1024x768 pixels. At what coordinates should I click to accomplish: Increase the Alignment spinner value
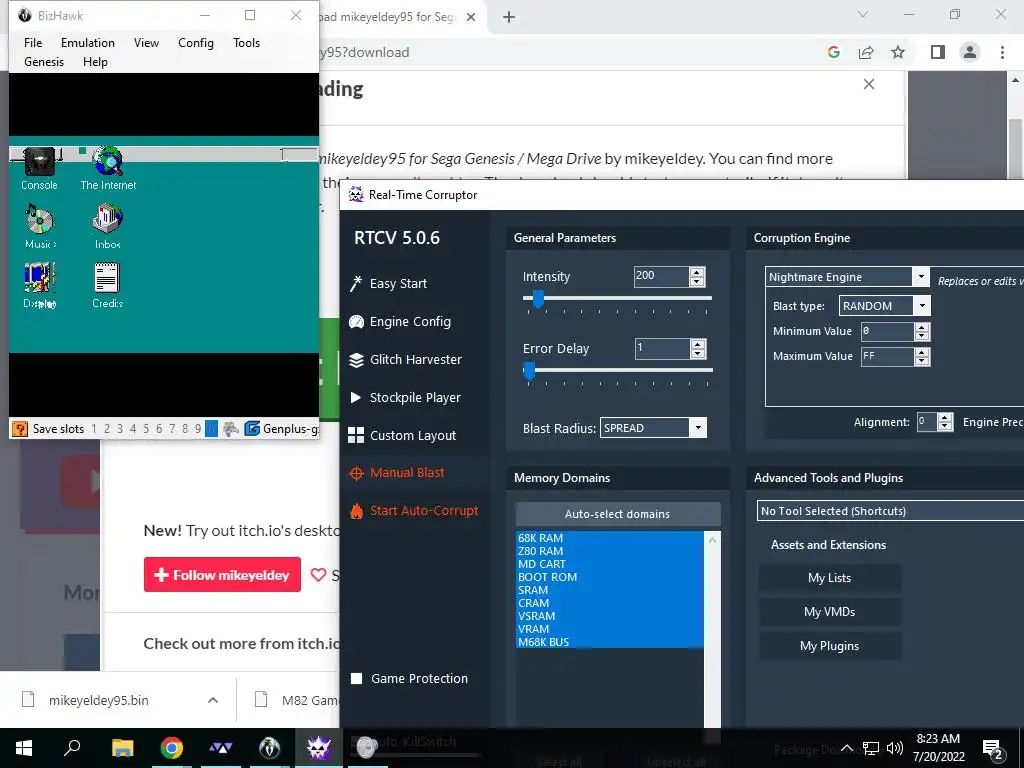coord(945,418)
